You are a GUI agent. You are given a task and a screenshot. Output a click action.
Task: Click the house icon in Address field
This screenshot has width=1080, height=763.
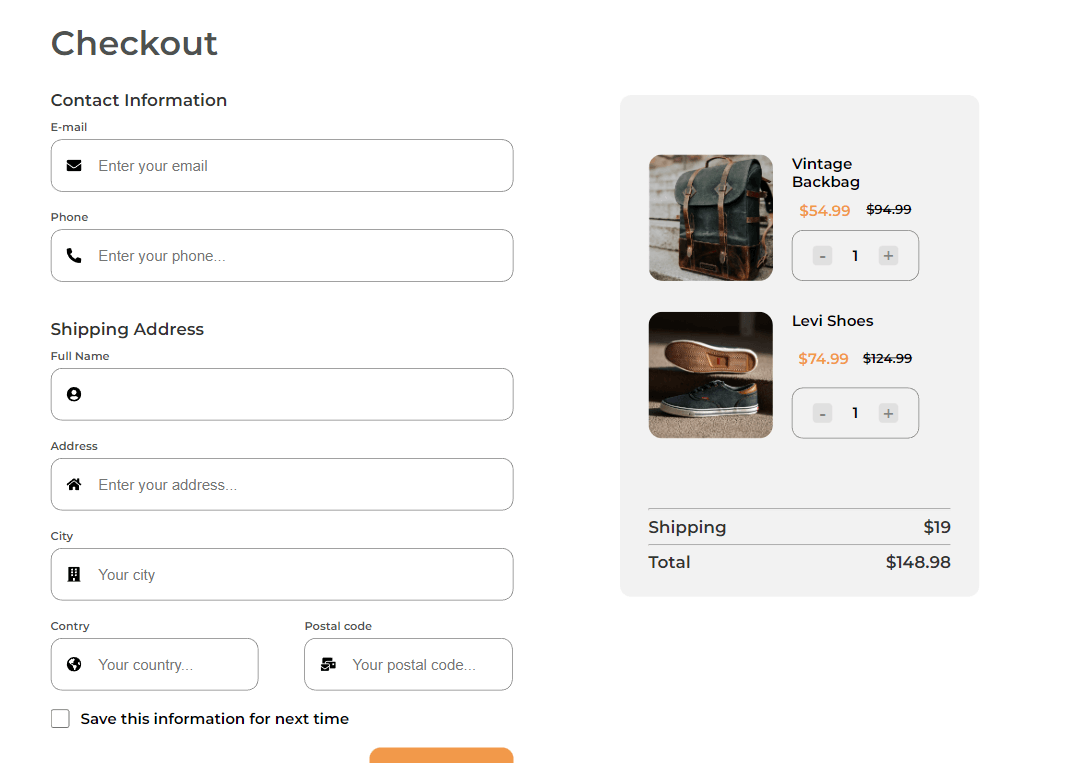(x=74, y=485)
